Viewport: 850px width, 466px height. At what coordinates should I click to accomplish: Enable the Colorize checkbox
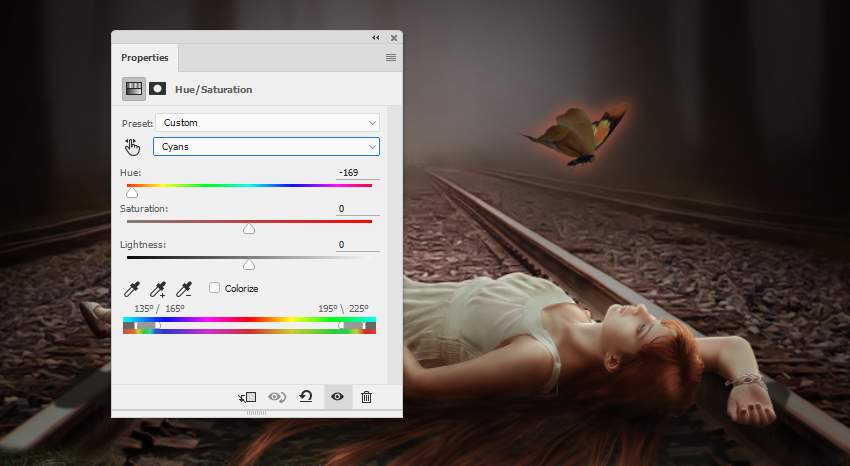(x=215, y=288)
